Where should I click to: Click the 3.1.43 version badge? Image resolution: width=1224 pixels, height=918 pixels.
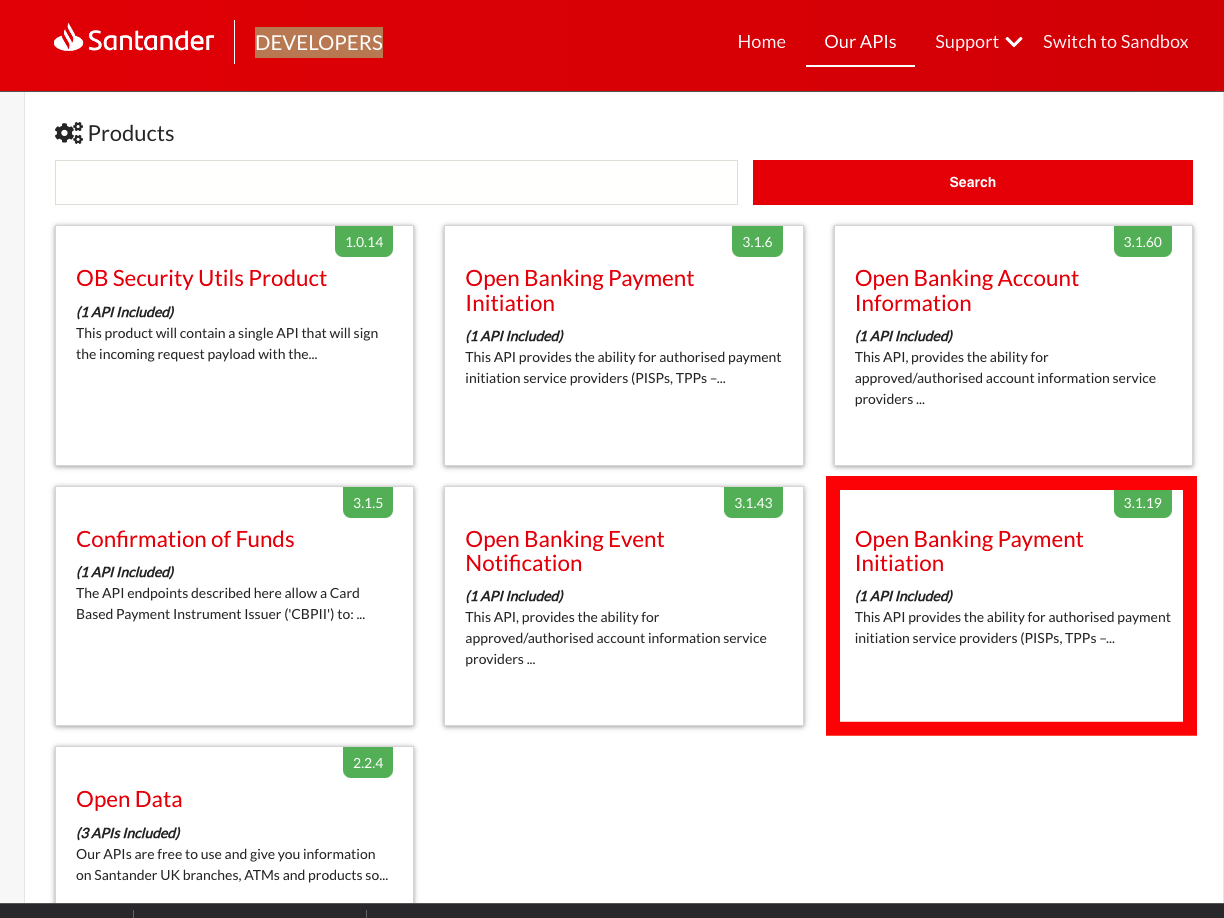pos(753,503)
